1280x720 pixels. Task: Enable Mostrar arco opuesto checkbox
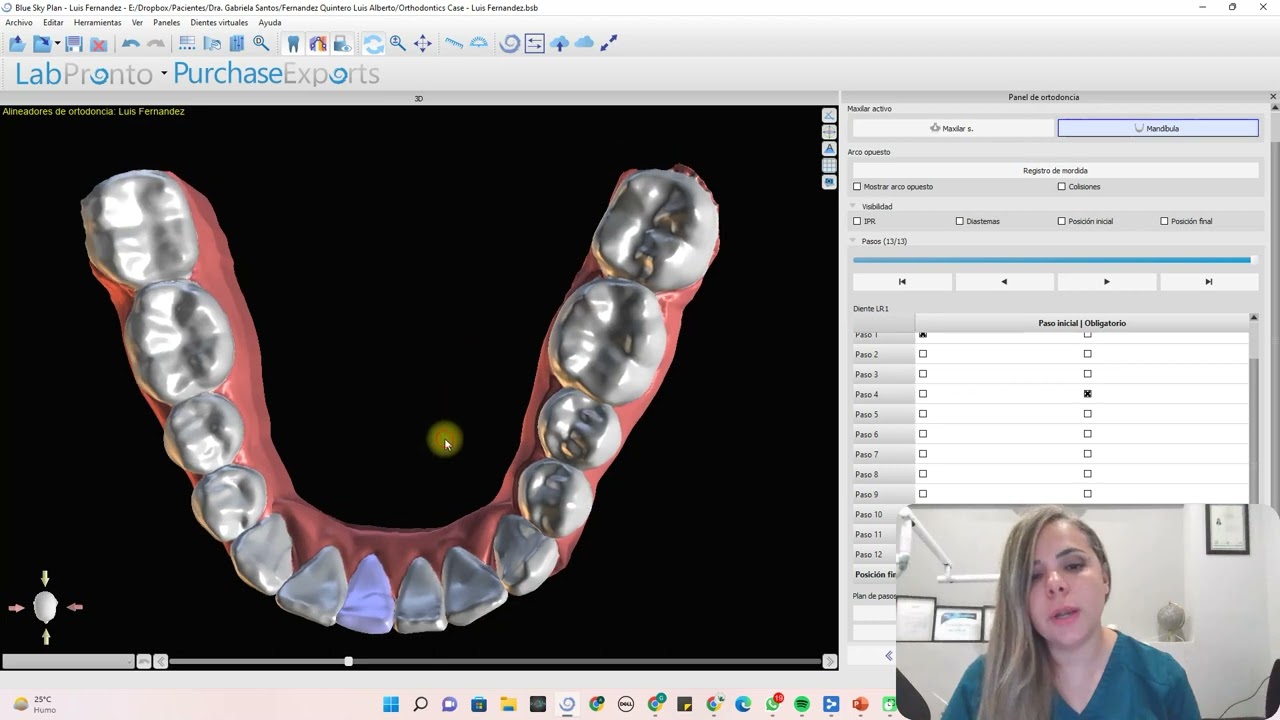point(857,187)
